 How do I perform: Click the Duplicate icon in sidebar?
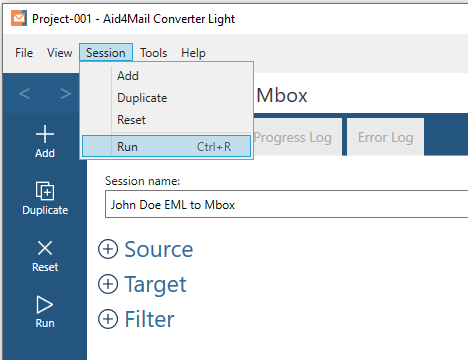pyautogui.click(x=45, y=191)
